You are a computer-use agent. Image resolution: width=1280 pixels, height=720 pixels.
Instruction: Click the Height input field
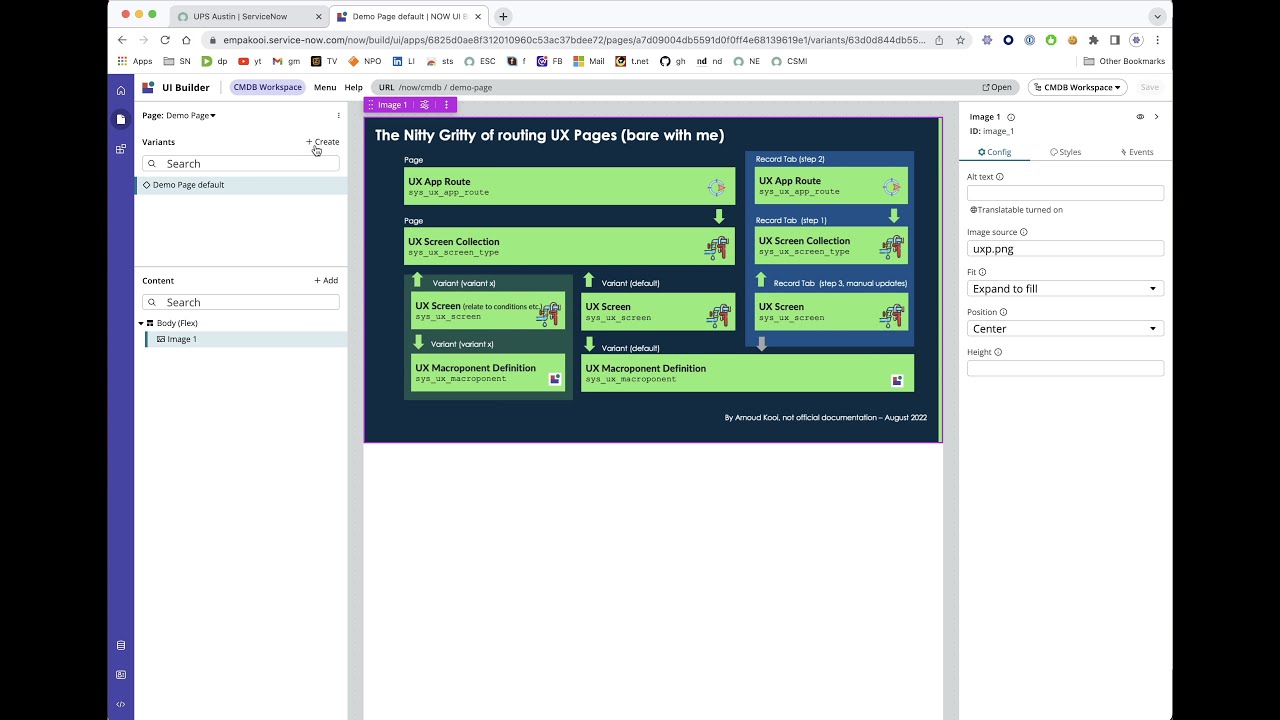(1065, 368)
